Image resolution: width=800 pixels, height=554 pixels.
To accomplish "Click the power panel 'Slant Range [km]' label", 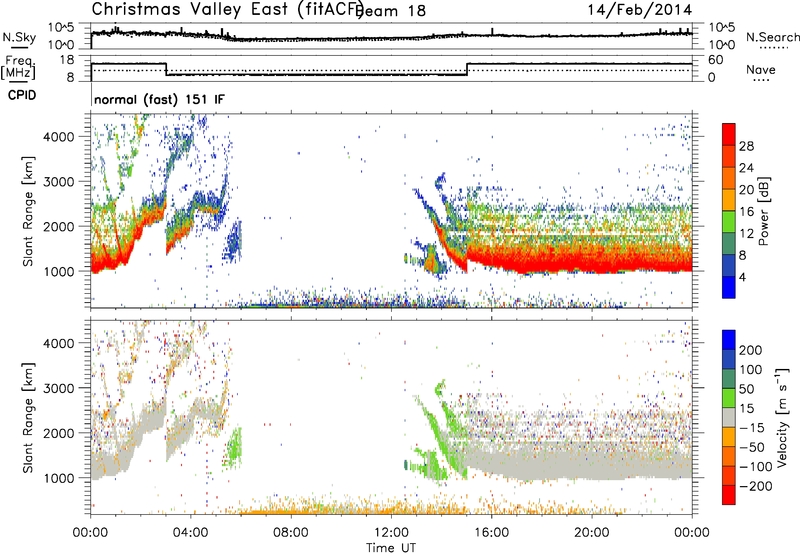I will point(28,211).
